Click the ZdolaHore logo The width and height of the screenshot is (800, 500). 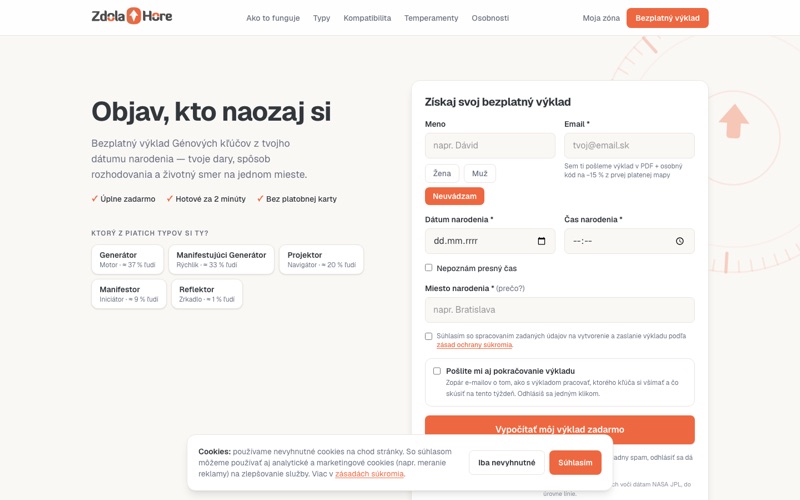point(132,16)
